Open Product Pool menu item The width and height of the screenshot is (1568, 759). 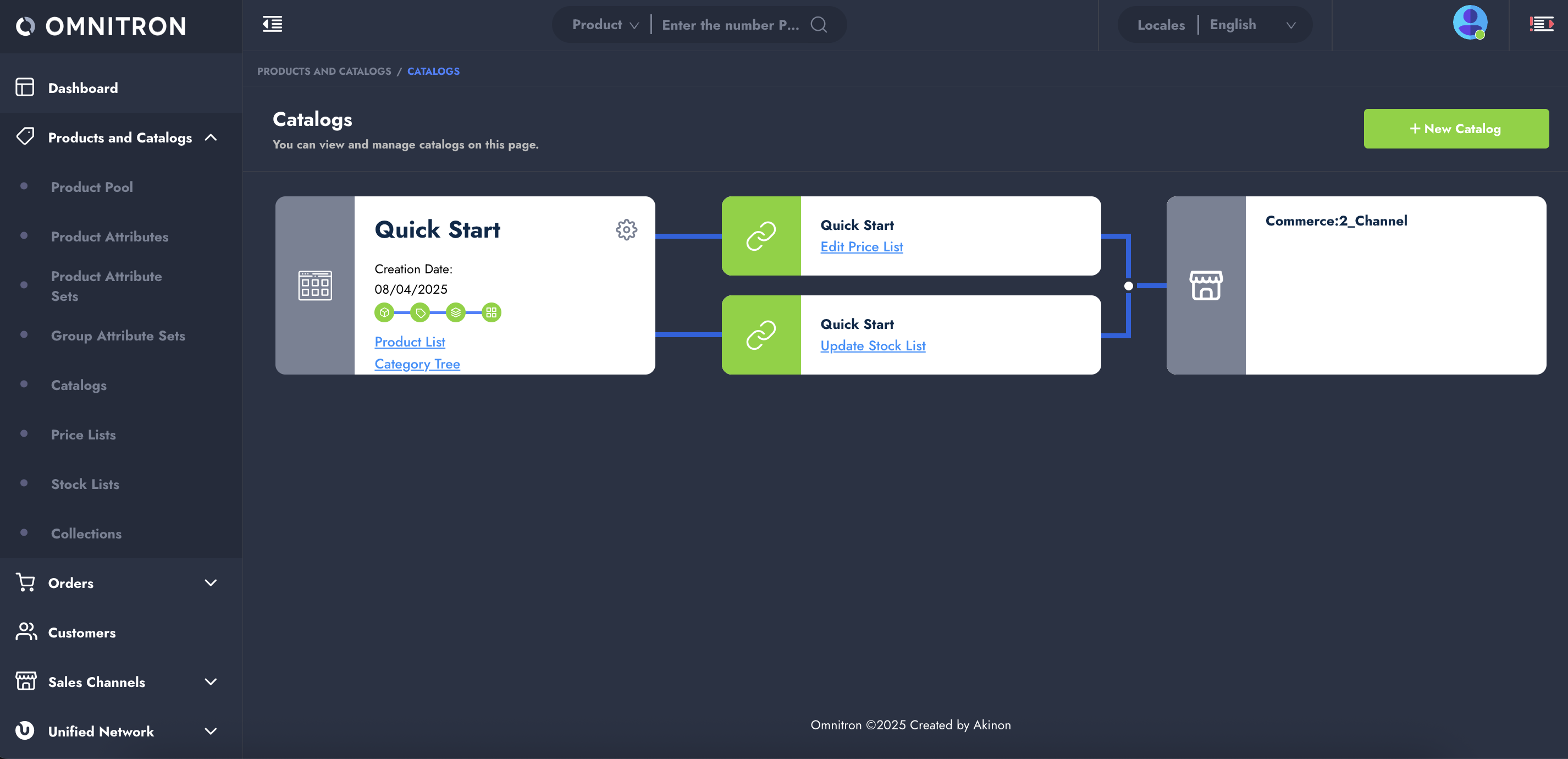92,187
